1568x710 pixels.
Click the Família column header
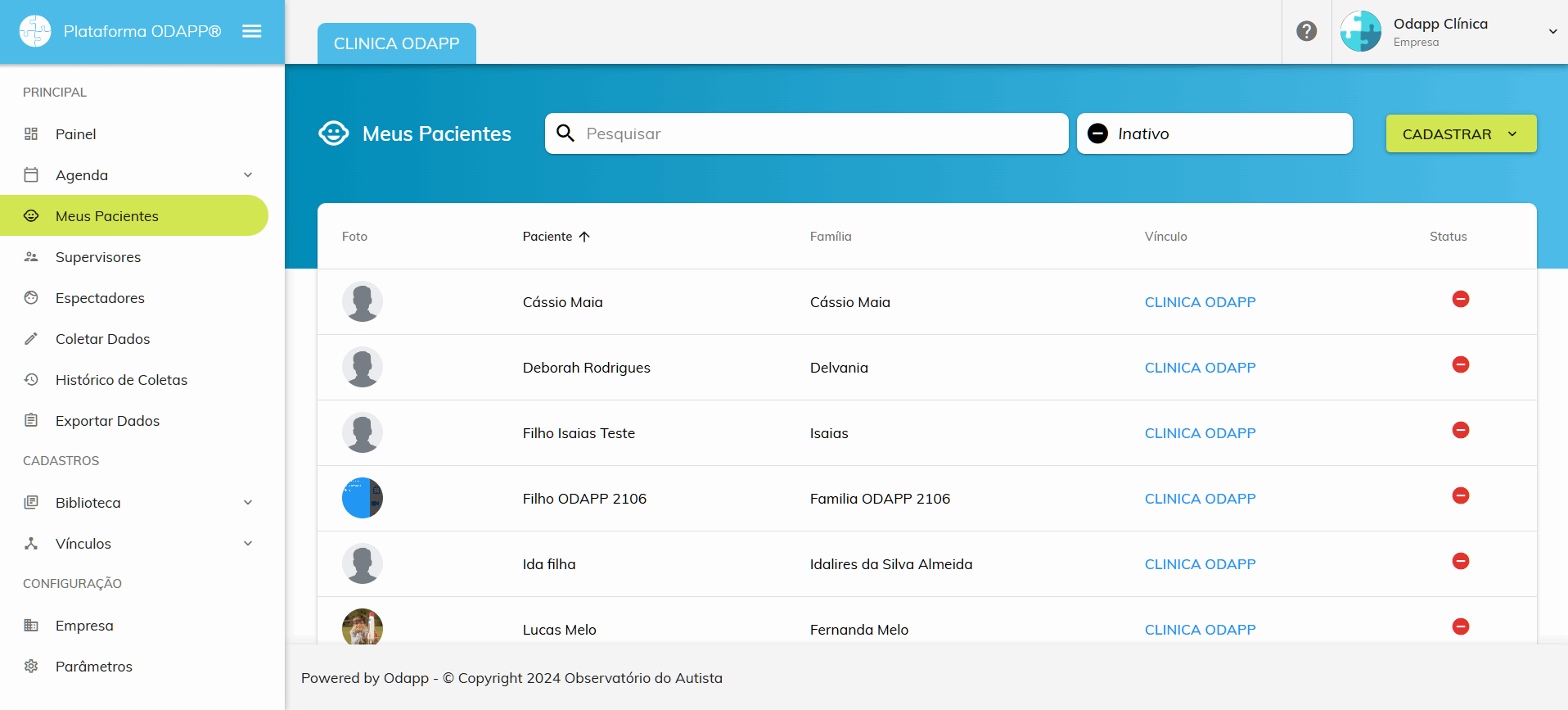click(x=831, y=236)
